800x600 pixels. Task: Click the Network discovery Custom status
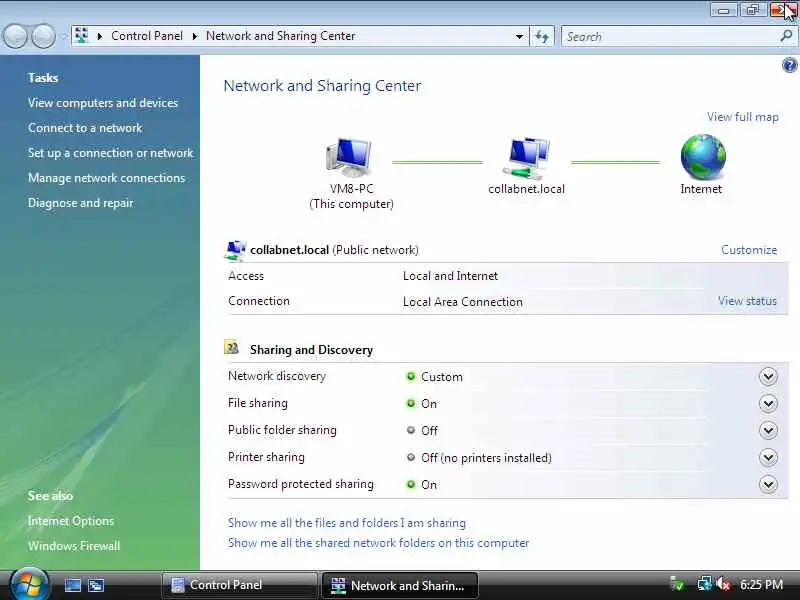[442, 377]
